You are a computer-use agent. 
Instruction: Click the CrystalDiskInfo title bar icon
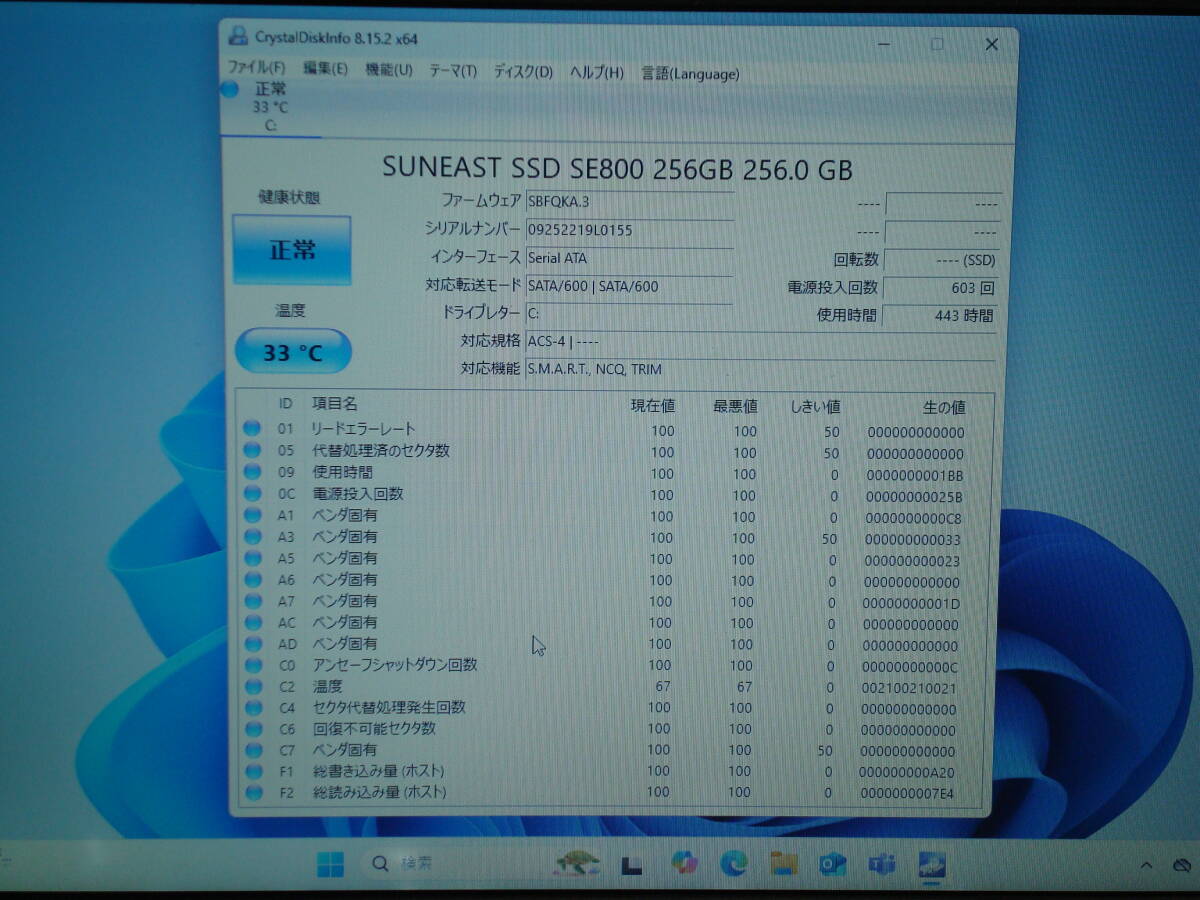[x=238, y=37]
